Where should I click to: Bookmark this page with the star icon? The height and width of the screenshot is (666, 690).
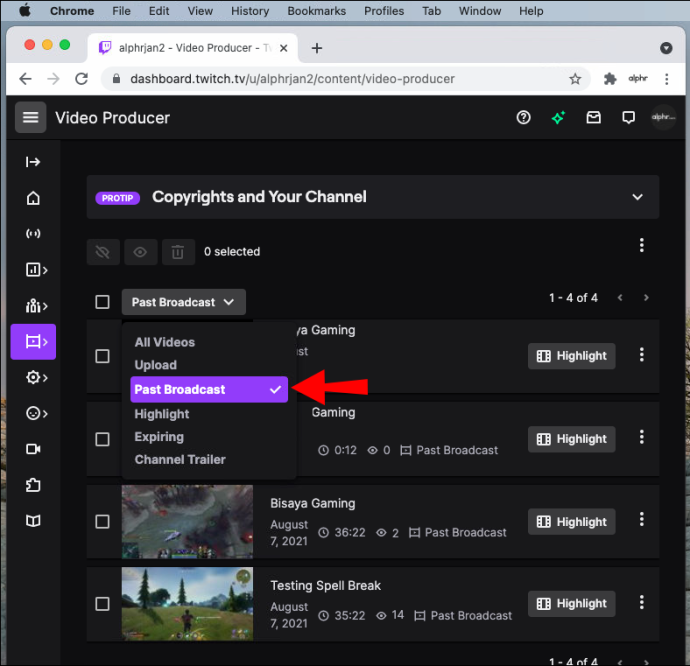(x=575, y=79)
